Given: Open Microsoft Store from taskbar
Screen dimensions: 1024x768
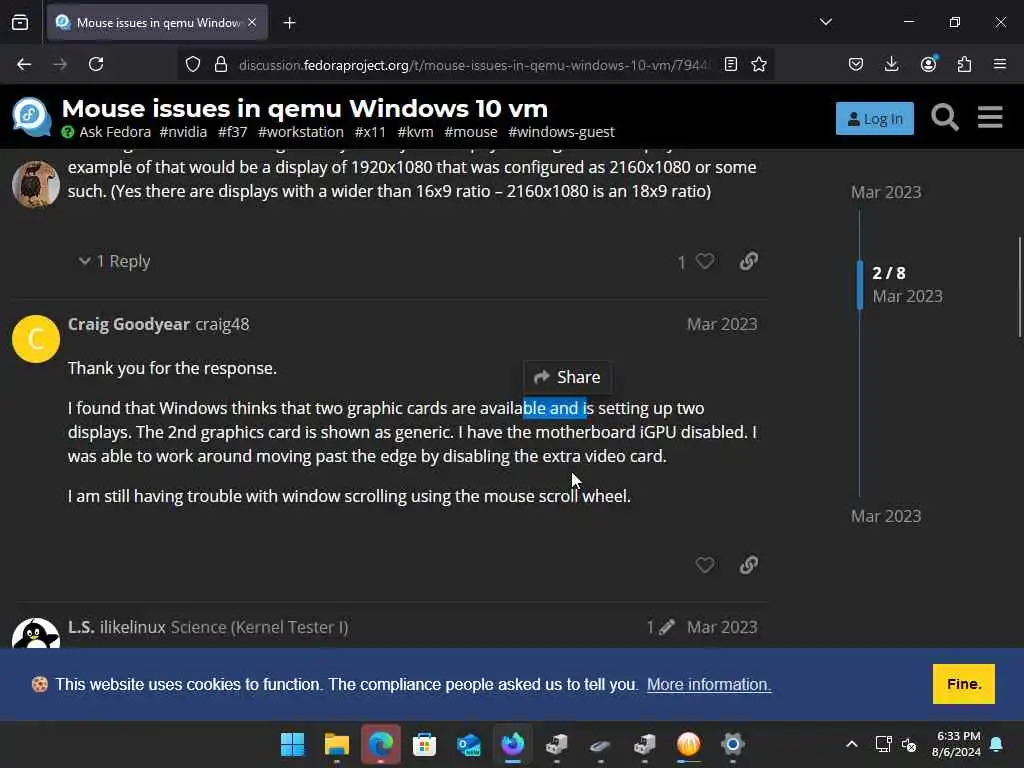Looking at the screenshot, I should [424, 744].
